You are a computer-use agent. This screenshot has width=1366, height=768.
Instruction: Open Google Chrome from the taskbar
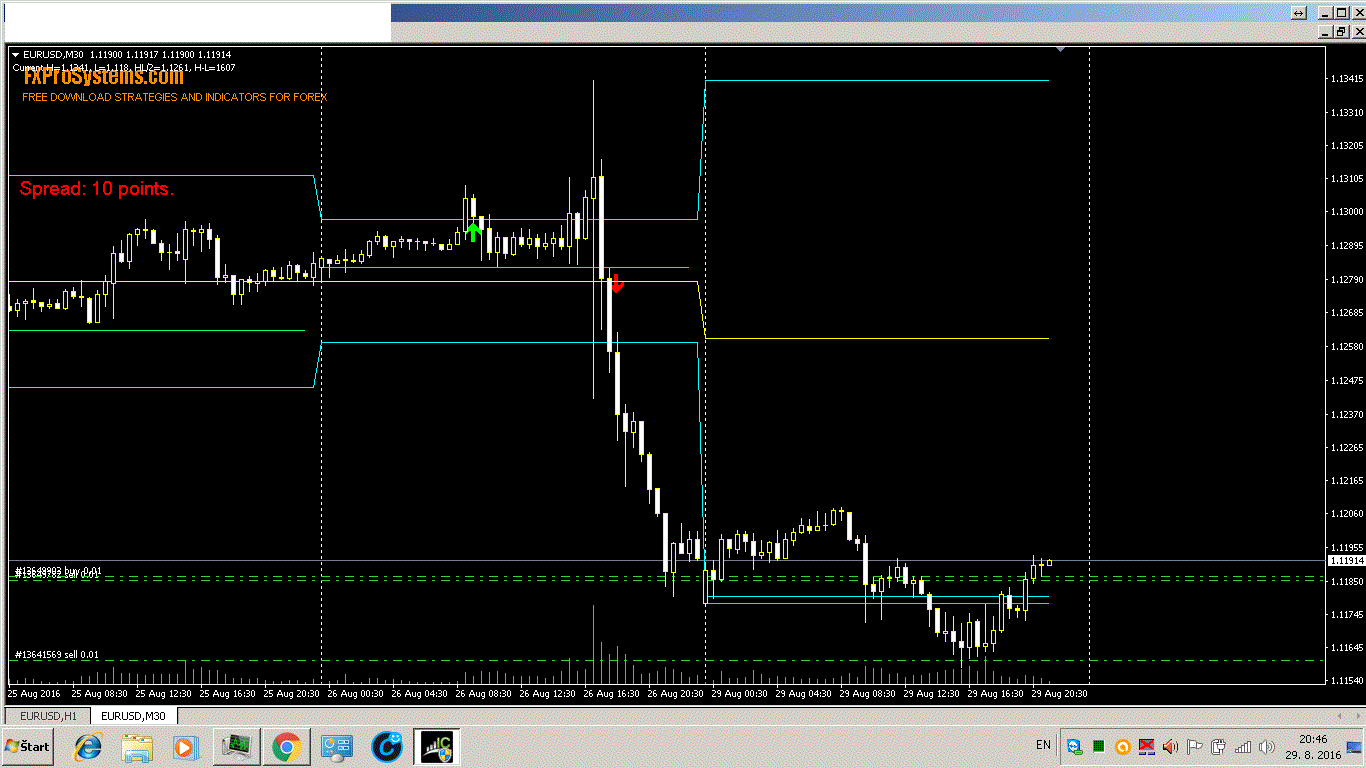pos(287,746)
